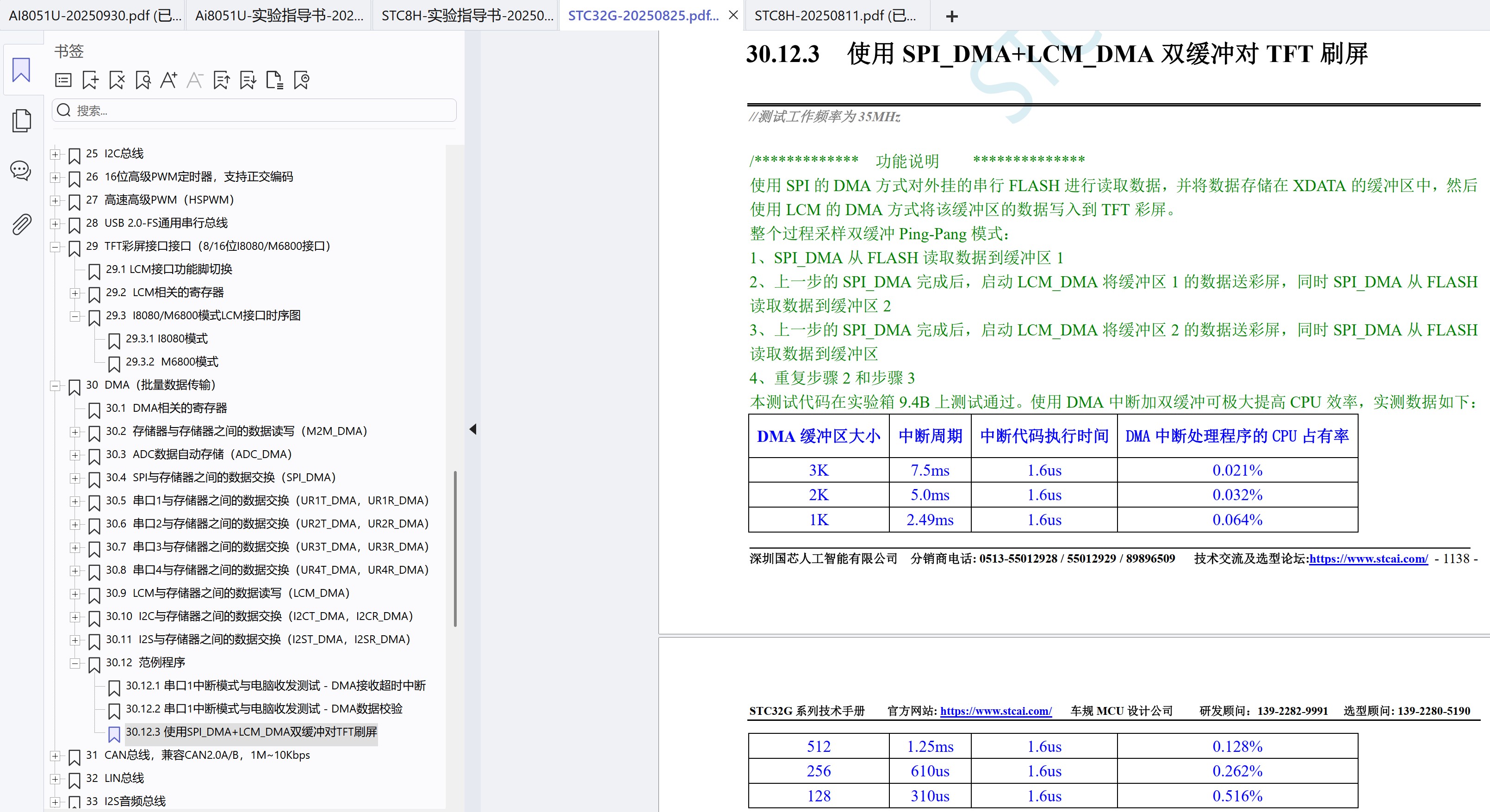Image resolution: width=1490 pixels, height=812 pixels.
Task: Open the comments sidebar panel
Action: click(x=21, y=171)
